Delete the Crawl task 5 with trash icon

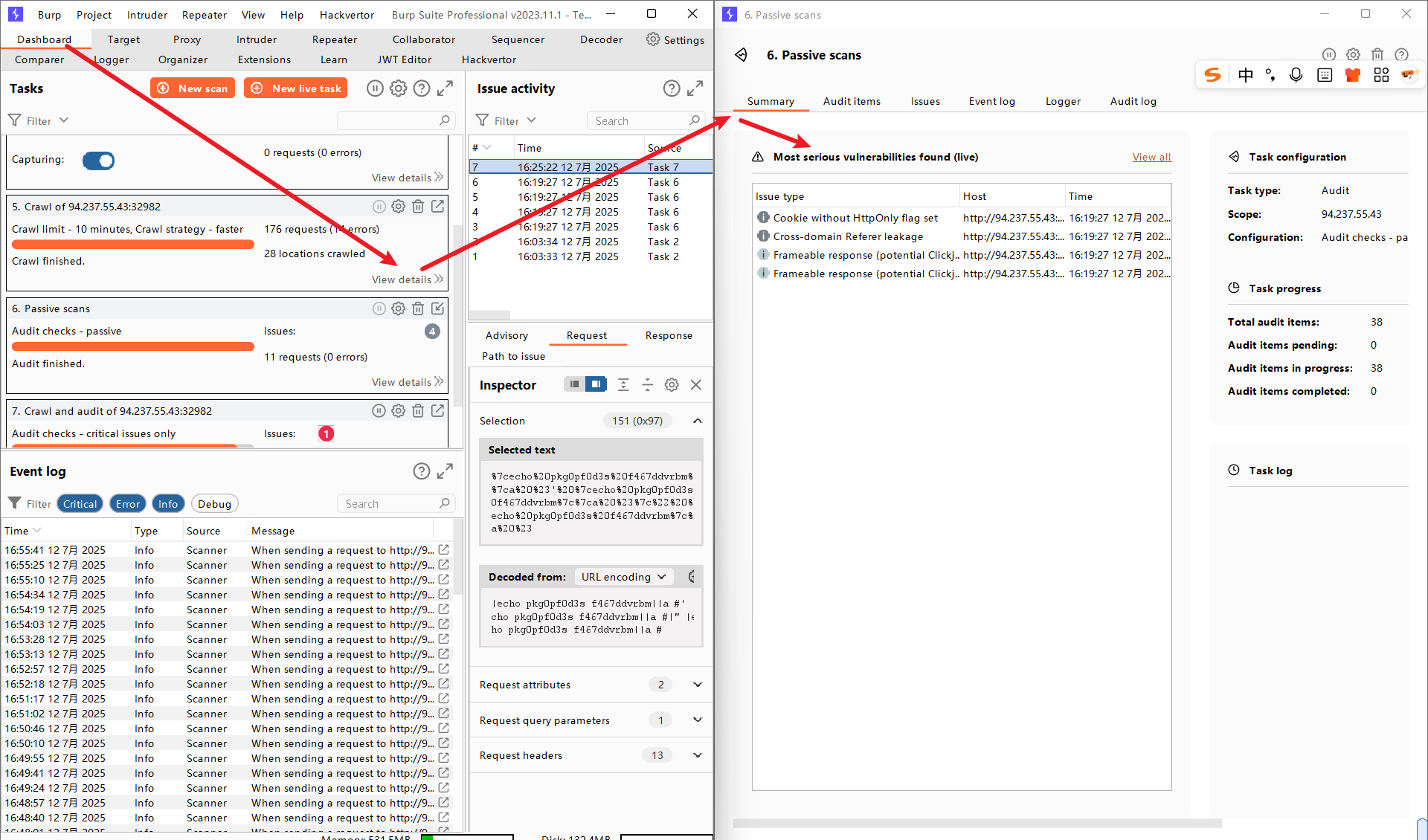pyautogui.click(x=418, y=207)
